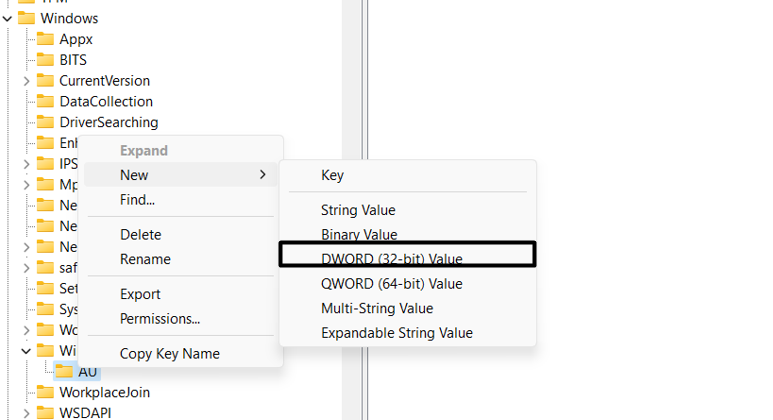The height and width of the screenshot is (420, 773).
Task: Select DWORD (32-bit) Value option
Action: [x=391, y=259]
